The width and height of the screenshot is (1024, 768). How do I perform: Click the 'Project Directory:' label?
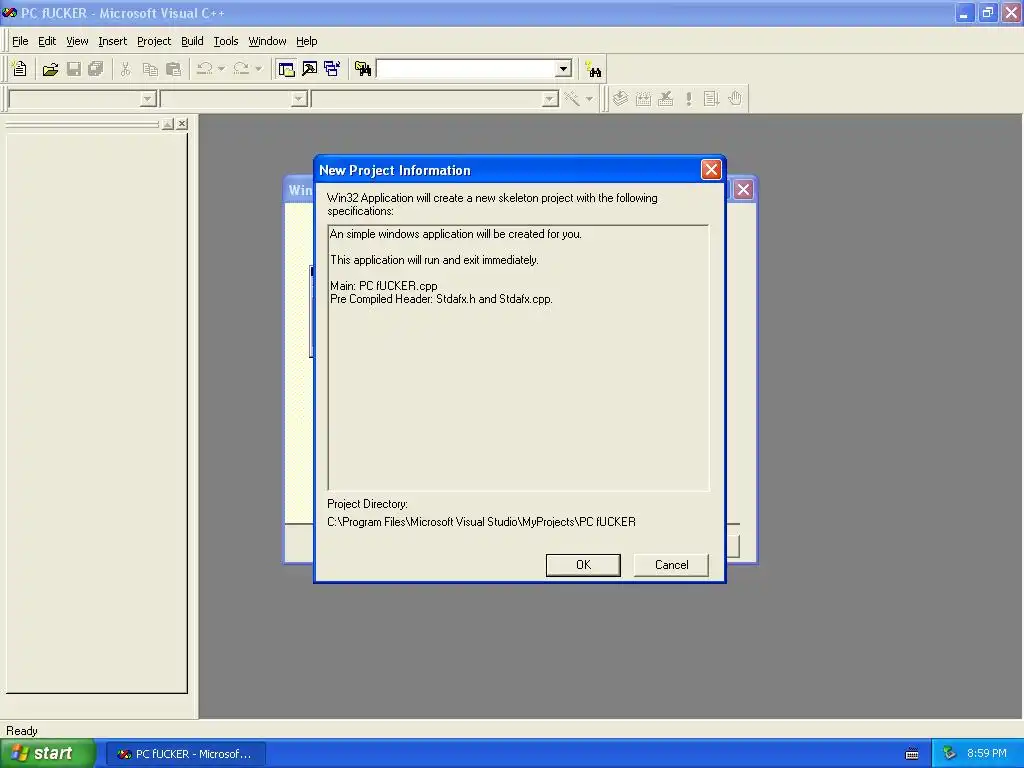point(367,504)
